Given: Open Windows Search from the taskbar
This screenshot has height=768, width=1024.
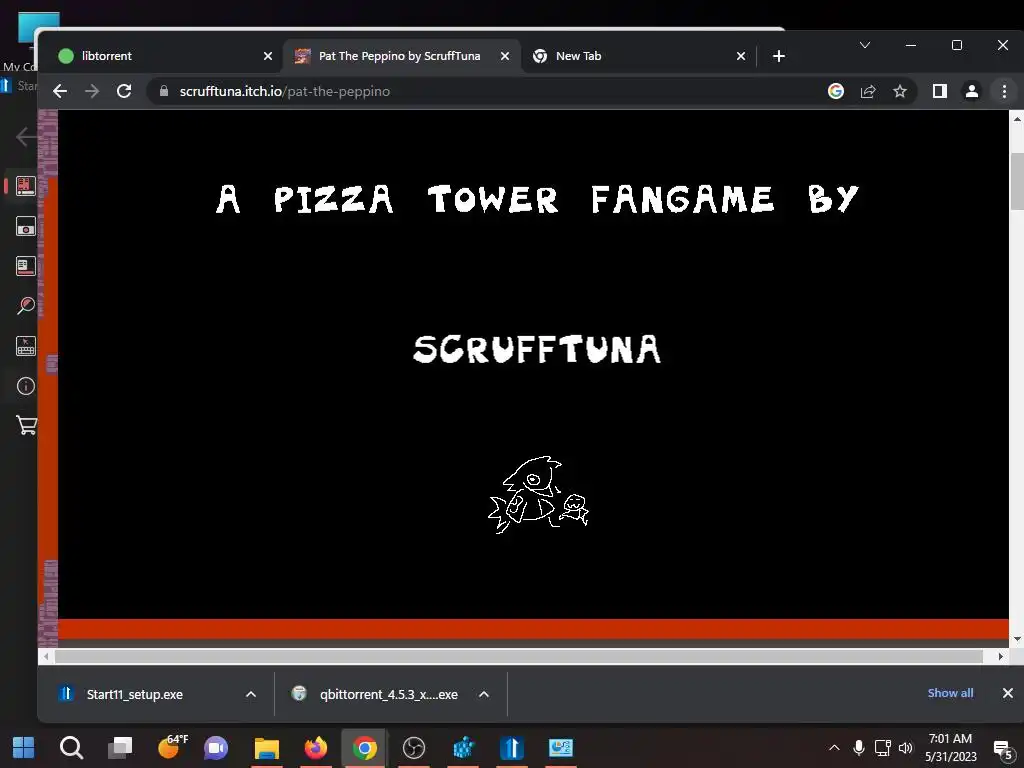Looking at the screenshot, I should pos(71,748).
